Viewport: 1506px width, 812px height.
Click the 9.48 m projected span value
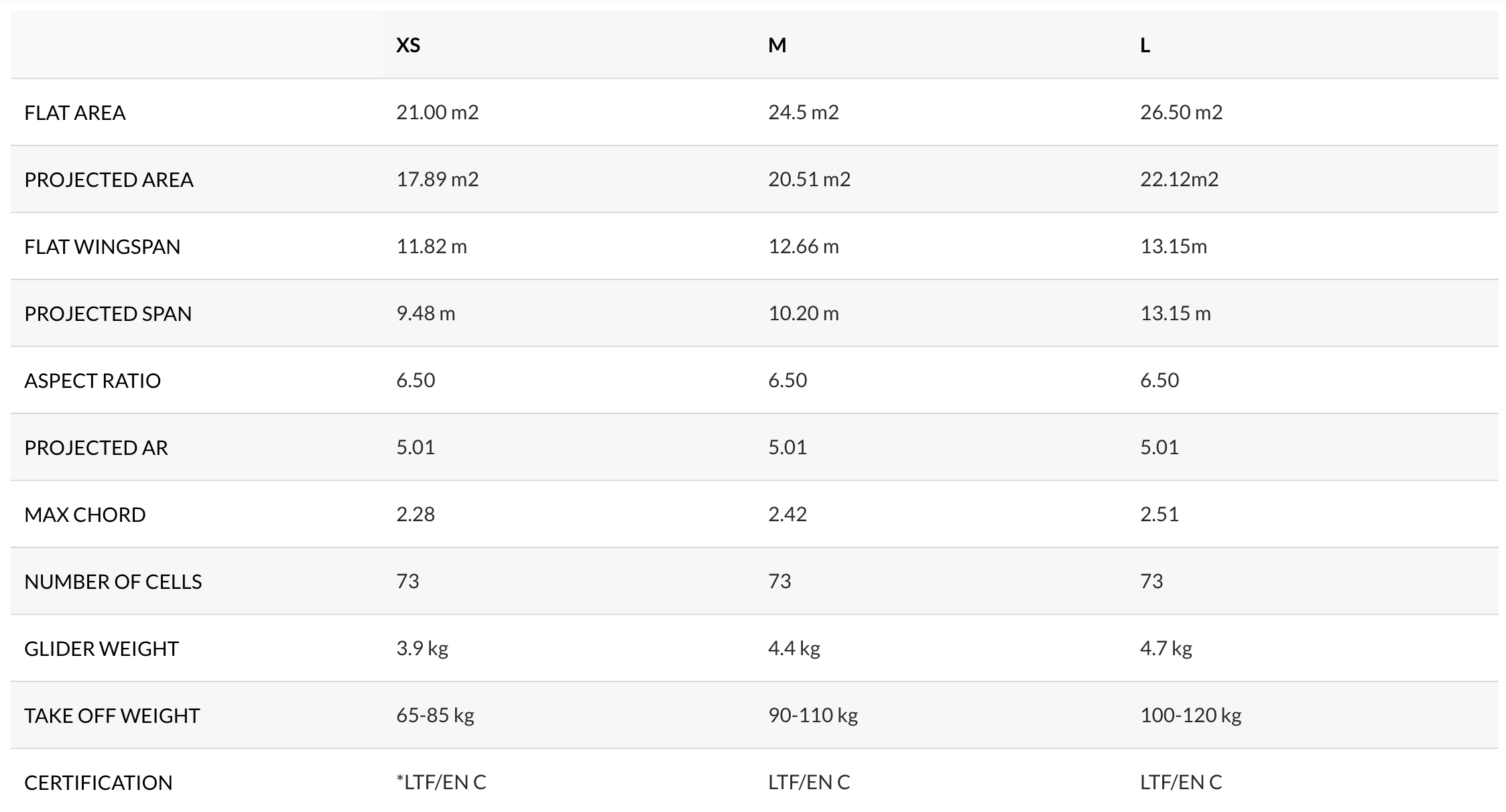coord(426,313)
